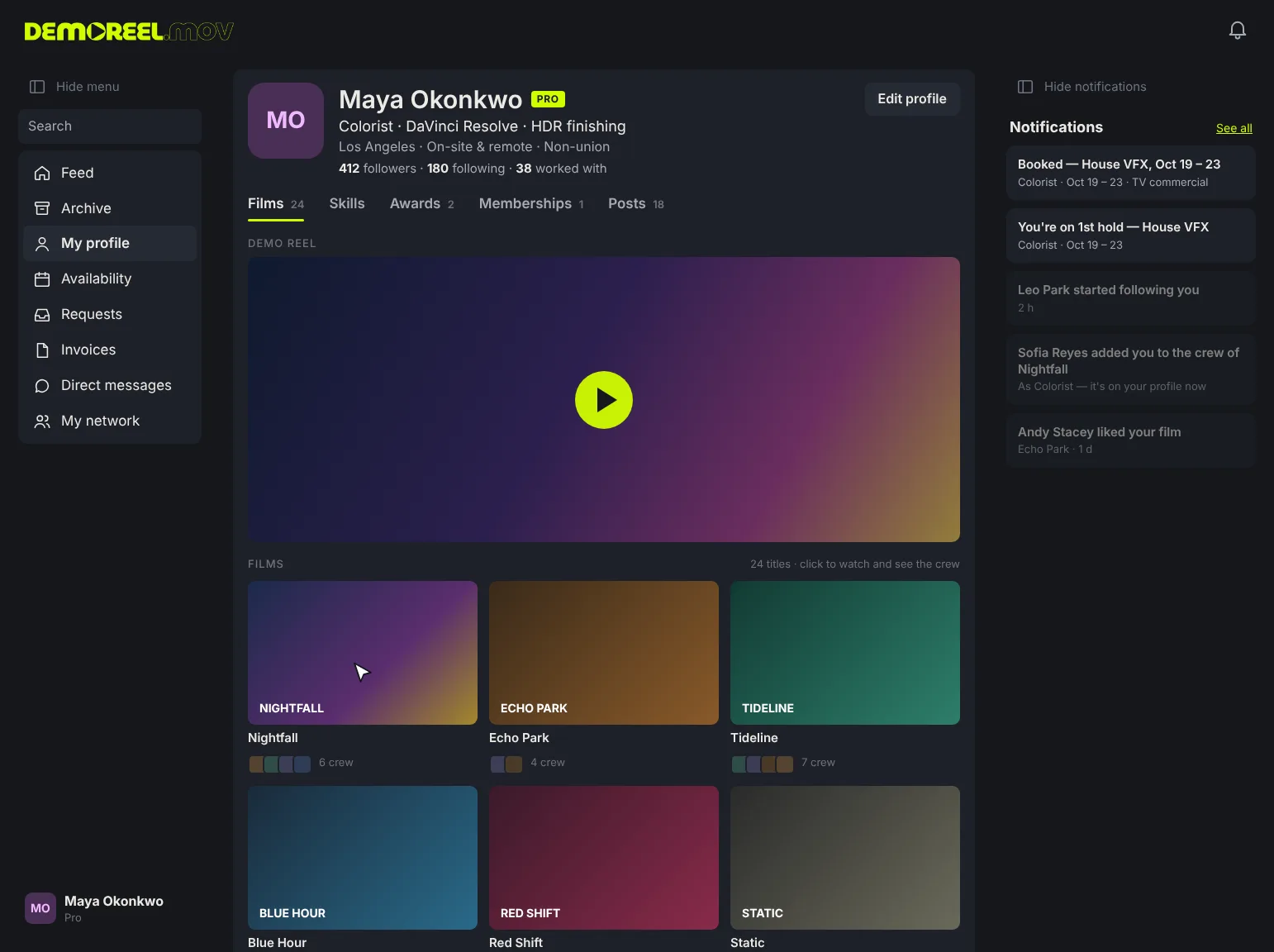
Task: Click 412 followers count
Action: pos(378,169)
